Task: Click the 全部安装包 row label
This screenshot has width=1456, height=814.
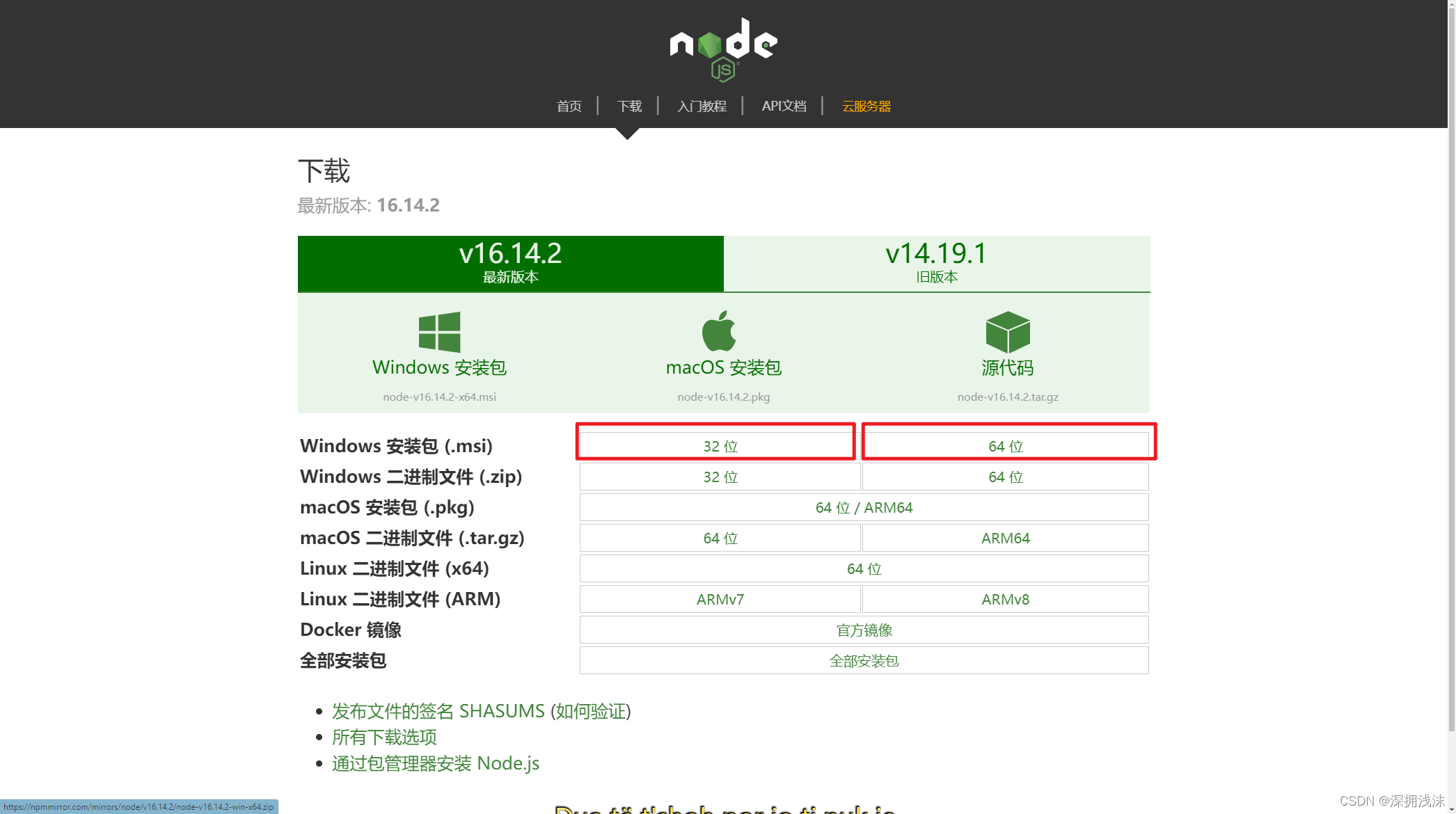Action: pyautogui.click(x=342, y=660)
